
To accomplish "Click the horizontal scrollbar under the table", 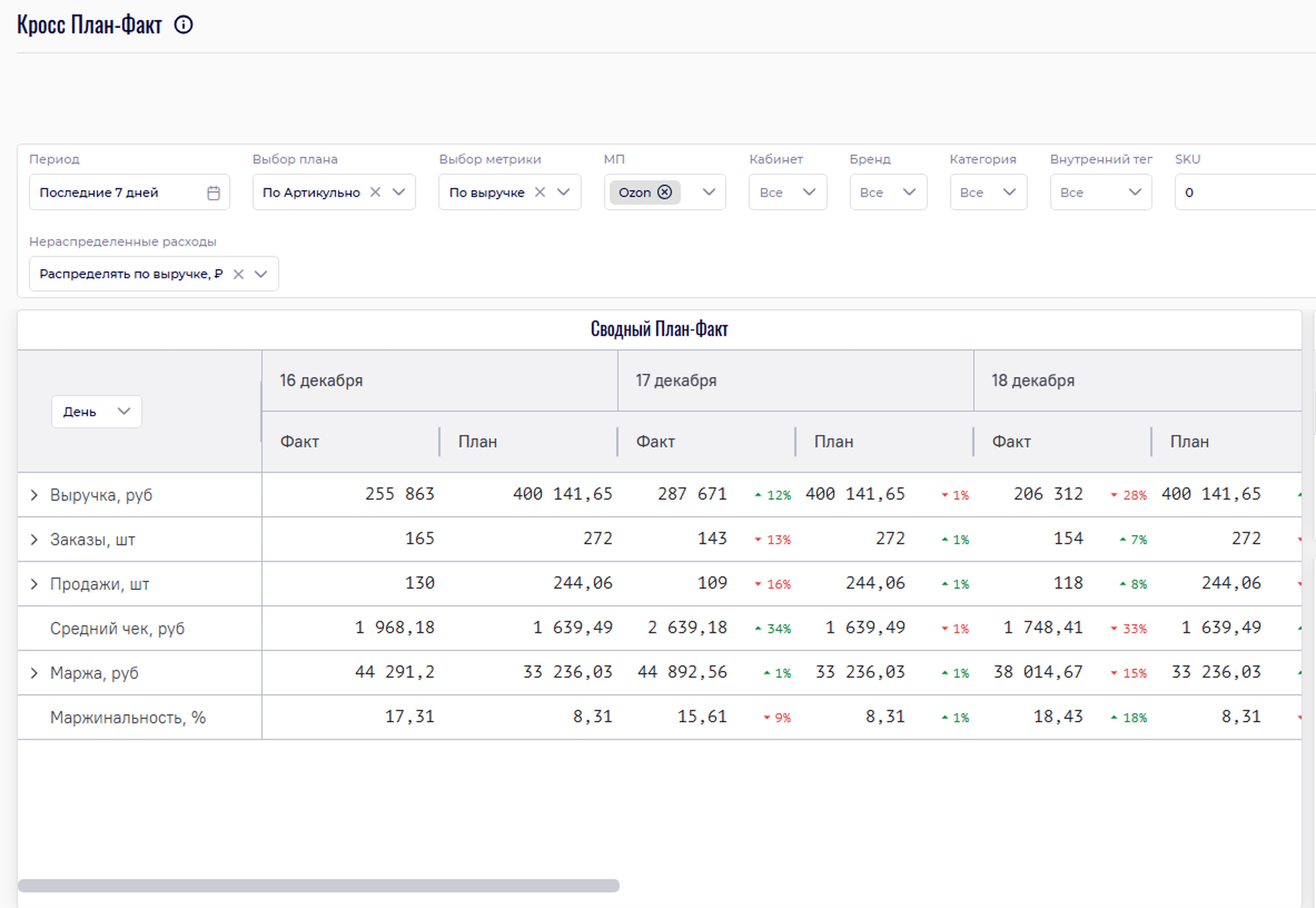I will 318,885.
